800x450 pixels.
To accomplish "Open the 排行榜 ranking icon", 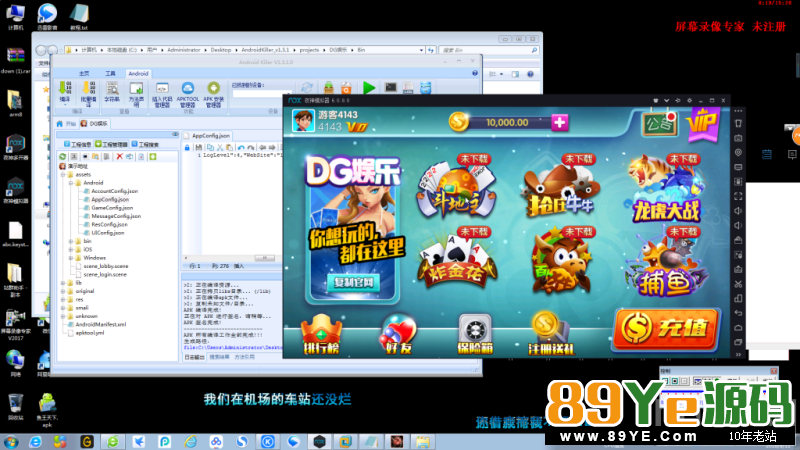I will [x=321, y=335].
